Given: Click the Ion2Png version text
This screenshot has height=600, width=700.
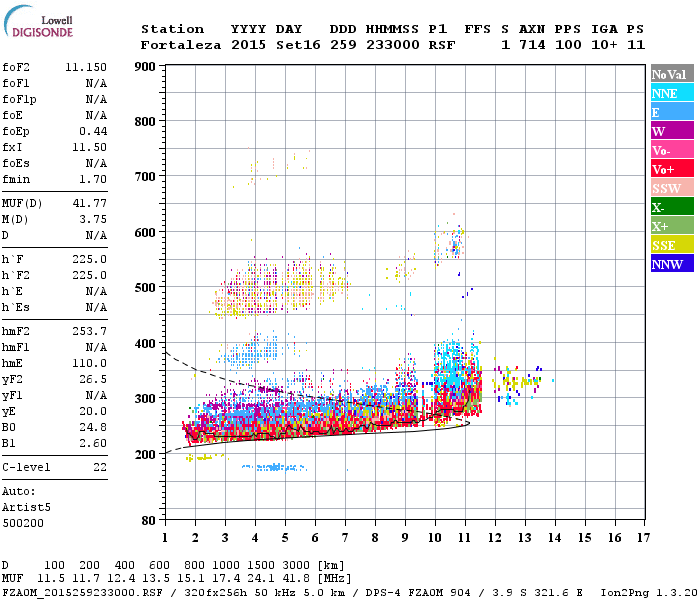Looking at the screenshot, I should point(649,593).
